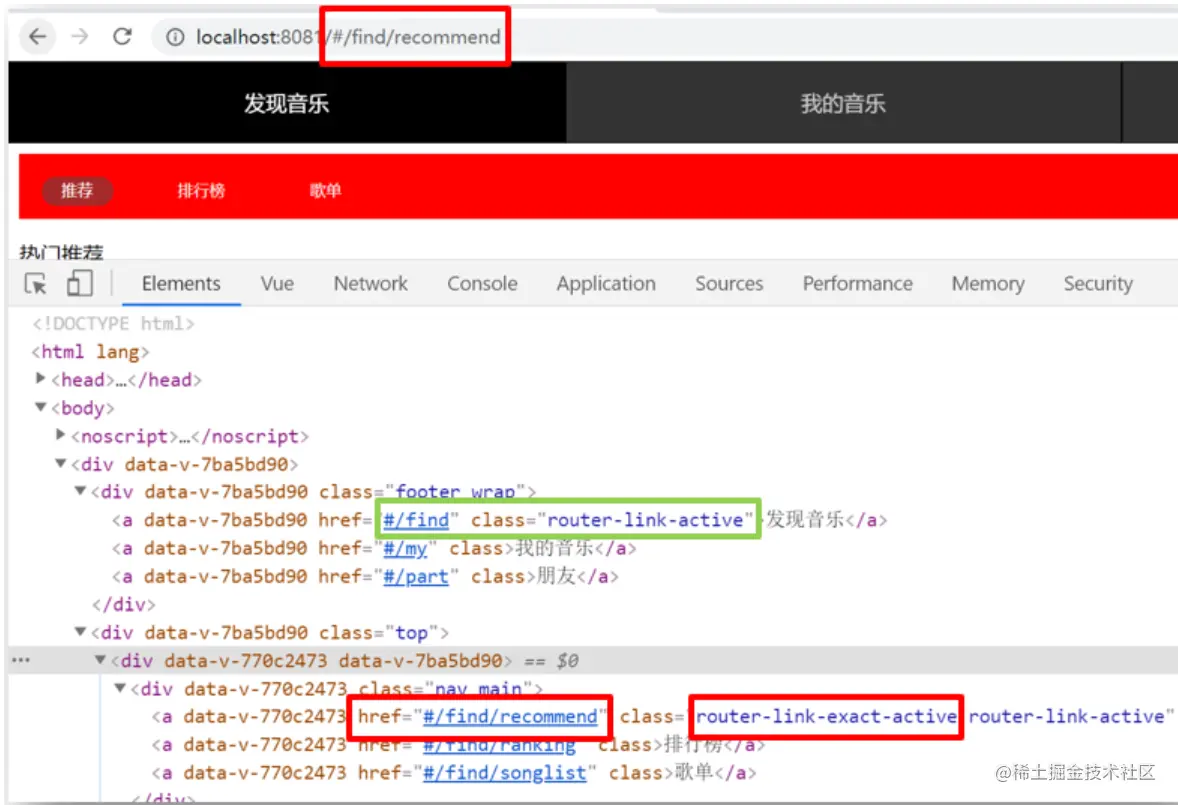Image resolution: width=1178 pixels, height=805 pixels.
Task: Follow the #/part href link in DOM
Action: 416,577
